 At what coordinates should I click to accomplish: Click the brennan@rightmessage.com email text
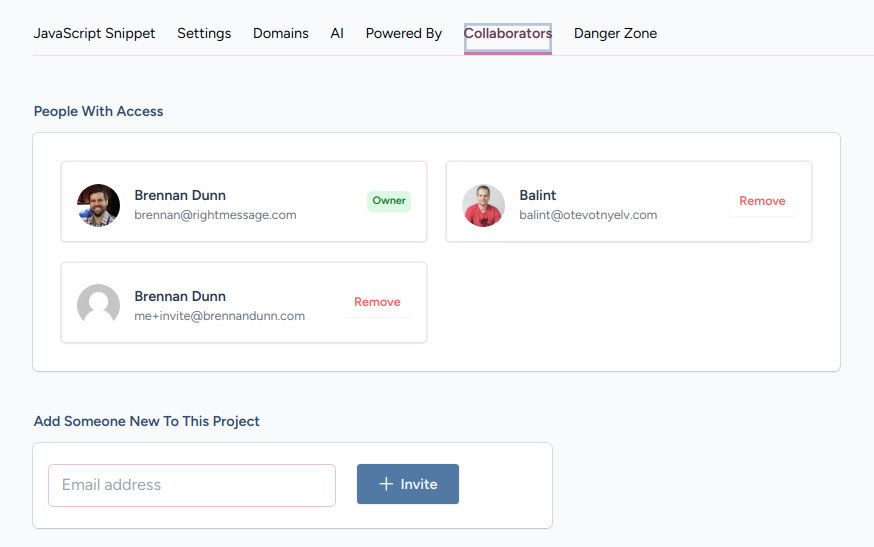[215, 215]
